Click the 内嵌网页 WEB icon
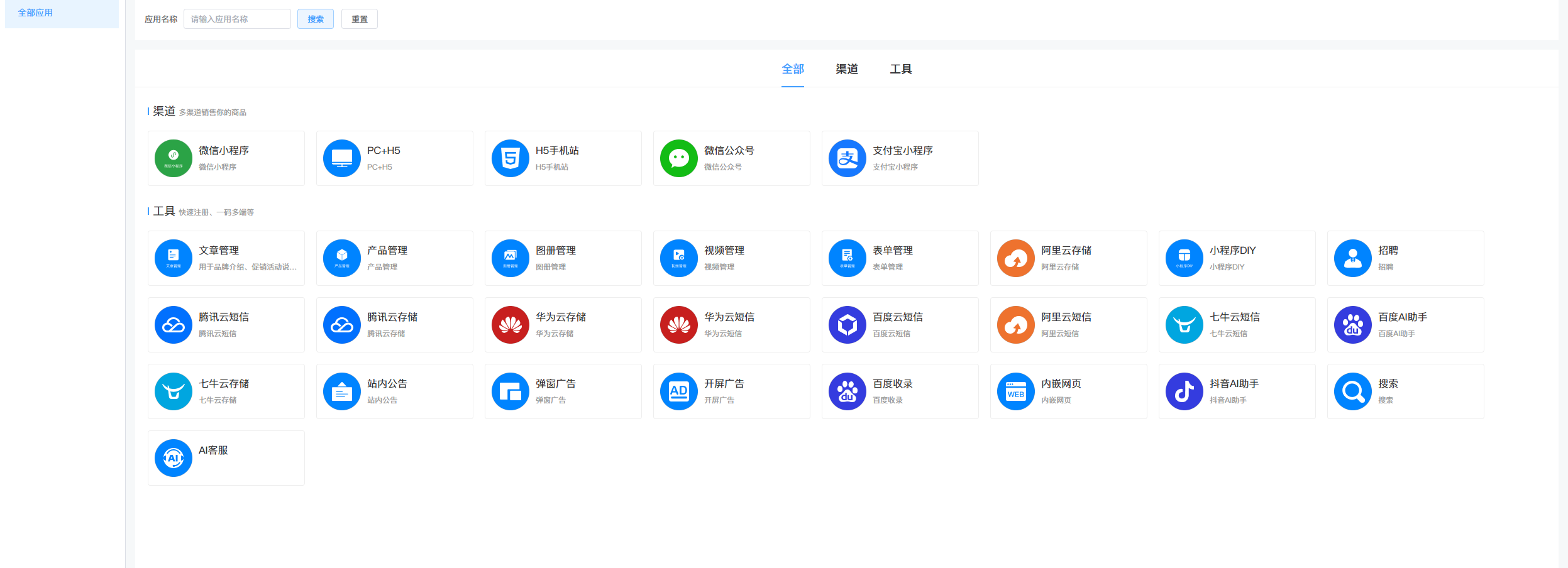Image resolution: width=1568 pixels, height=568 pixels. [1016, 391]
